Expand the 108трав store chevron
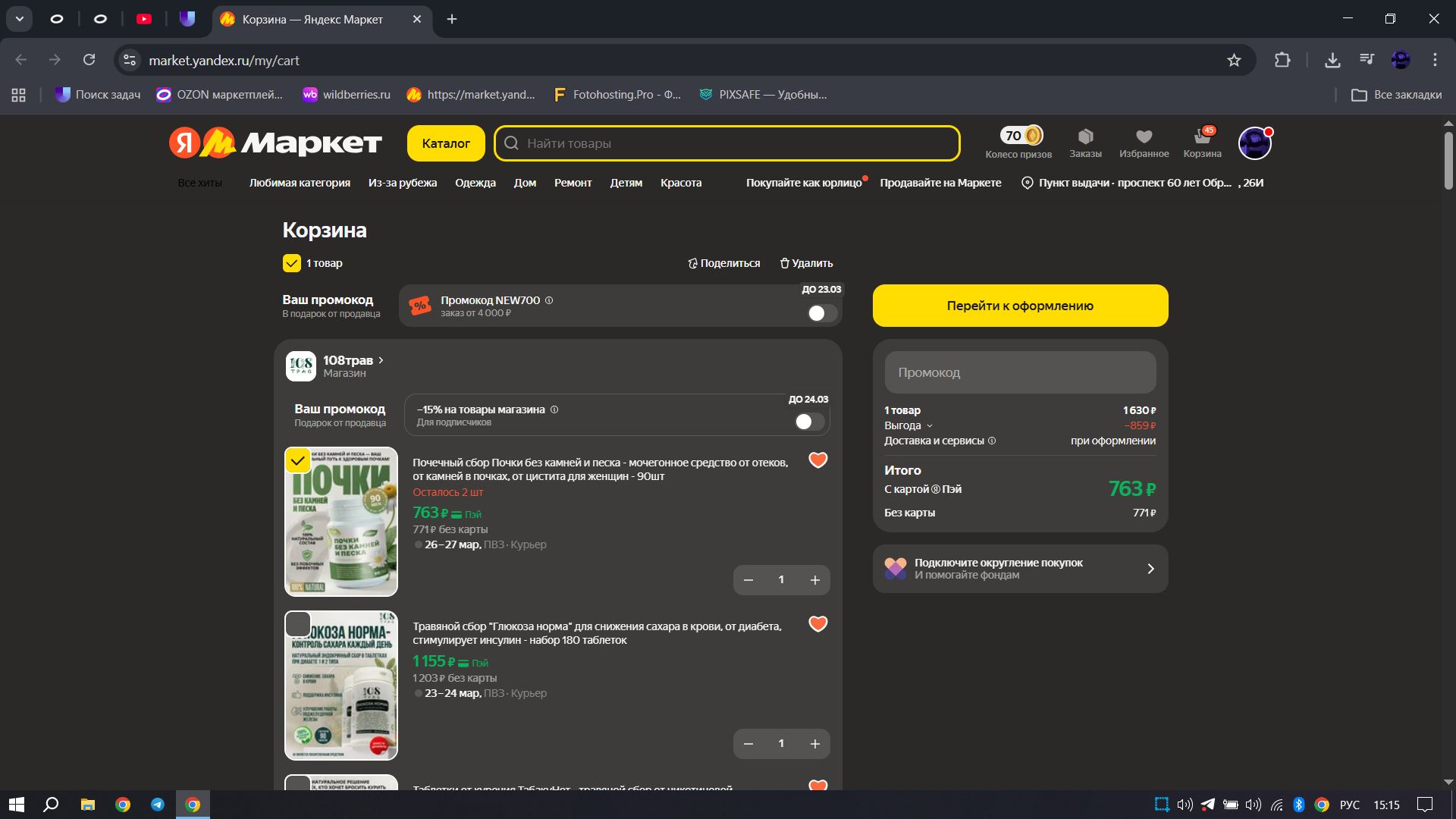This screenshot has width=1456, height=819. 381,360
